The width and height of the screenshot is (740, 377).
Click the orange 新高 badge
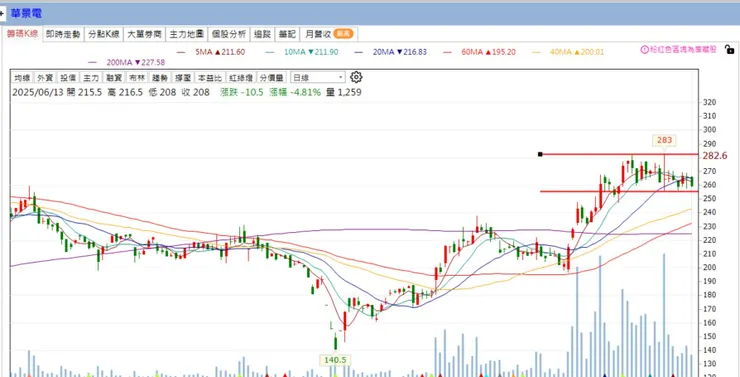(x=343, y=34)
